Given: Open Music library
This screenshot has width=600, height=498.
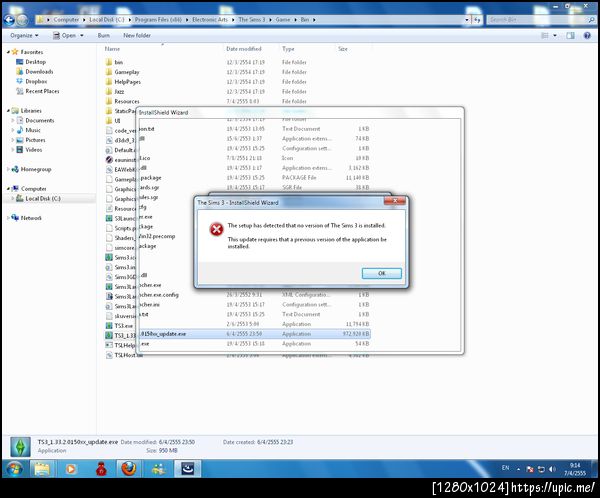Looking at the screenshot, I should tap(33, 130).
